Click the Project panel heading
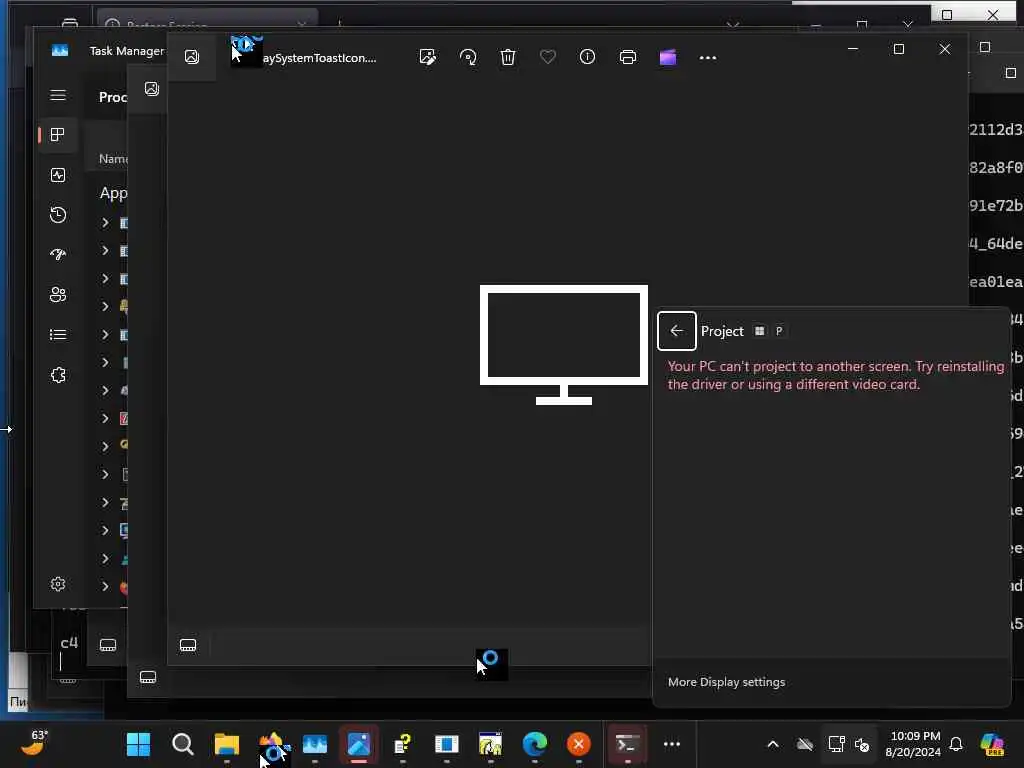The image size is (1024, 768). tap(722, 331)
